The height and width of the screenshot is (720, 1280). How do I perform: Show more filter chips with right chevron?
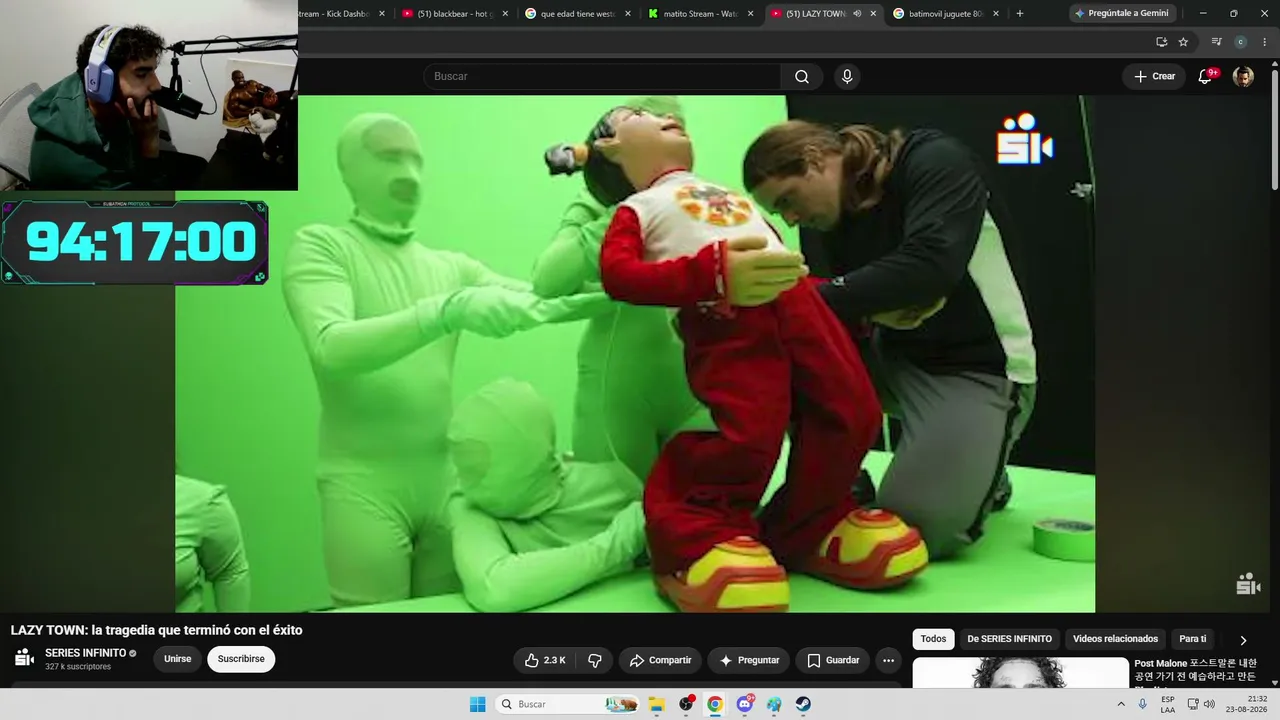tap(1243, 640)
